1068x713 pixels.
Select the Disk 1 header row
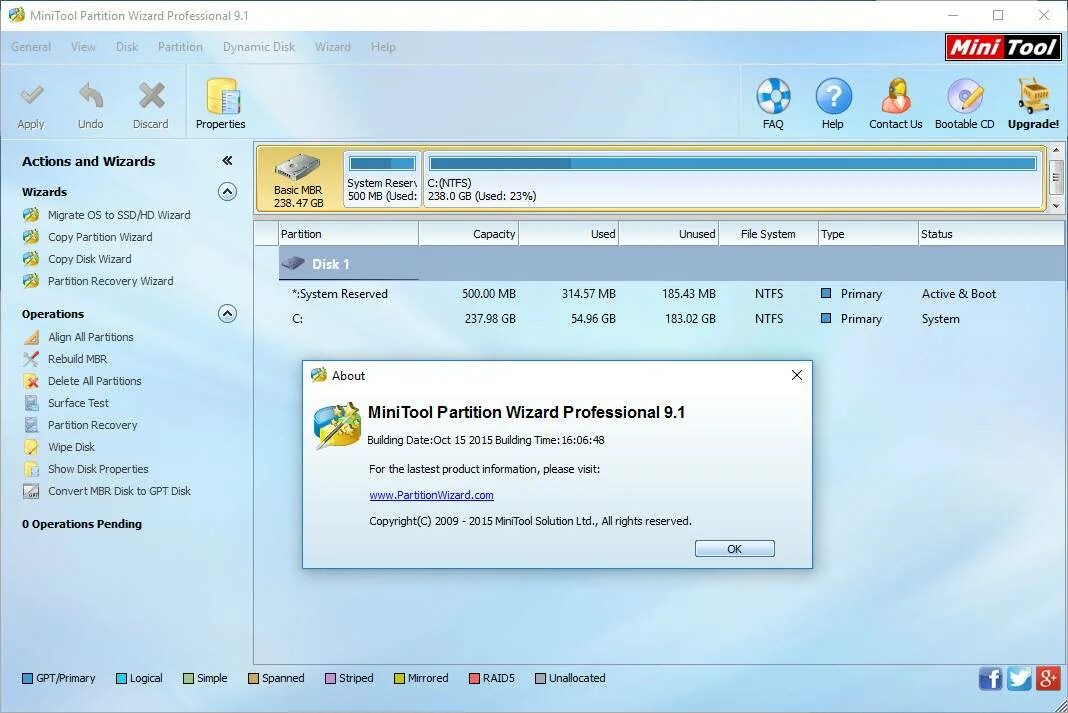[x=671, y=264]
